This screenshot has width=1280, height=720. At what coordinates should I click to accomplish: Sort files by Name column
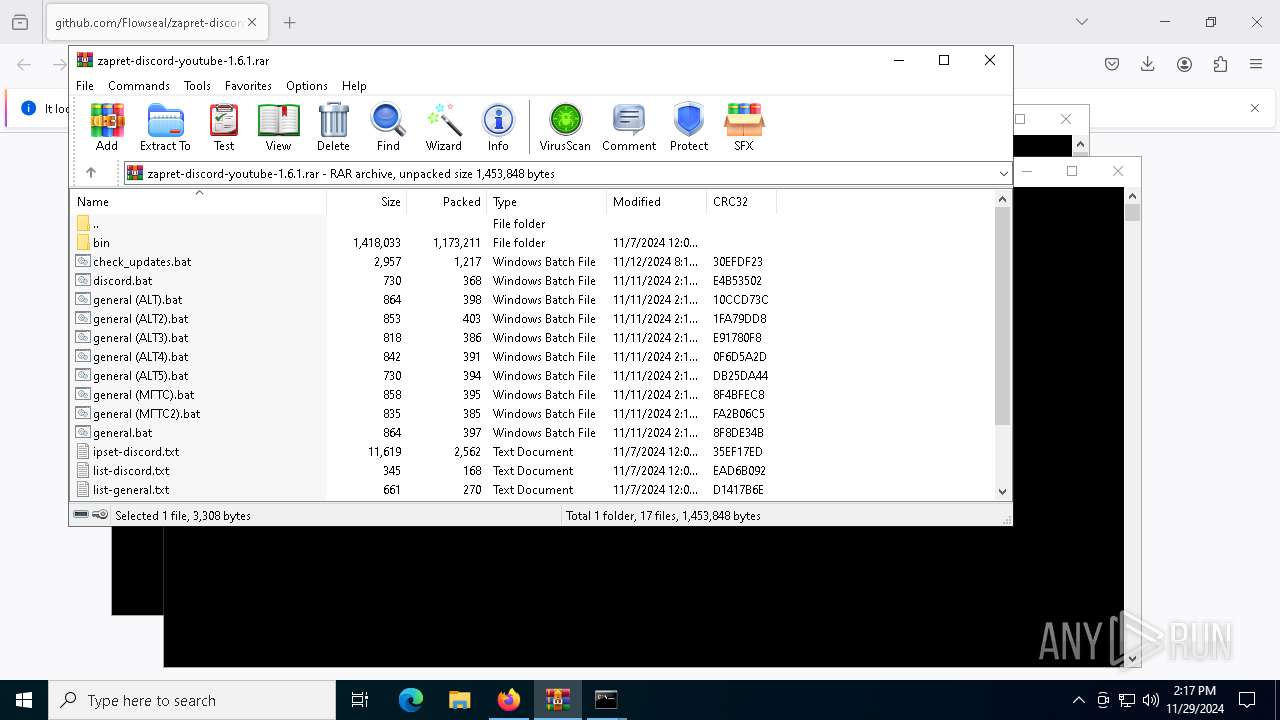pos(198,201)
